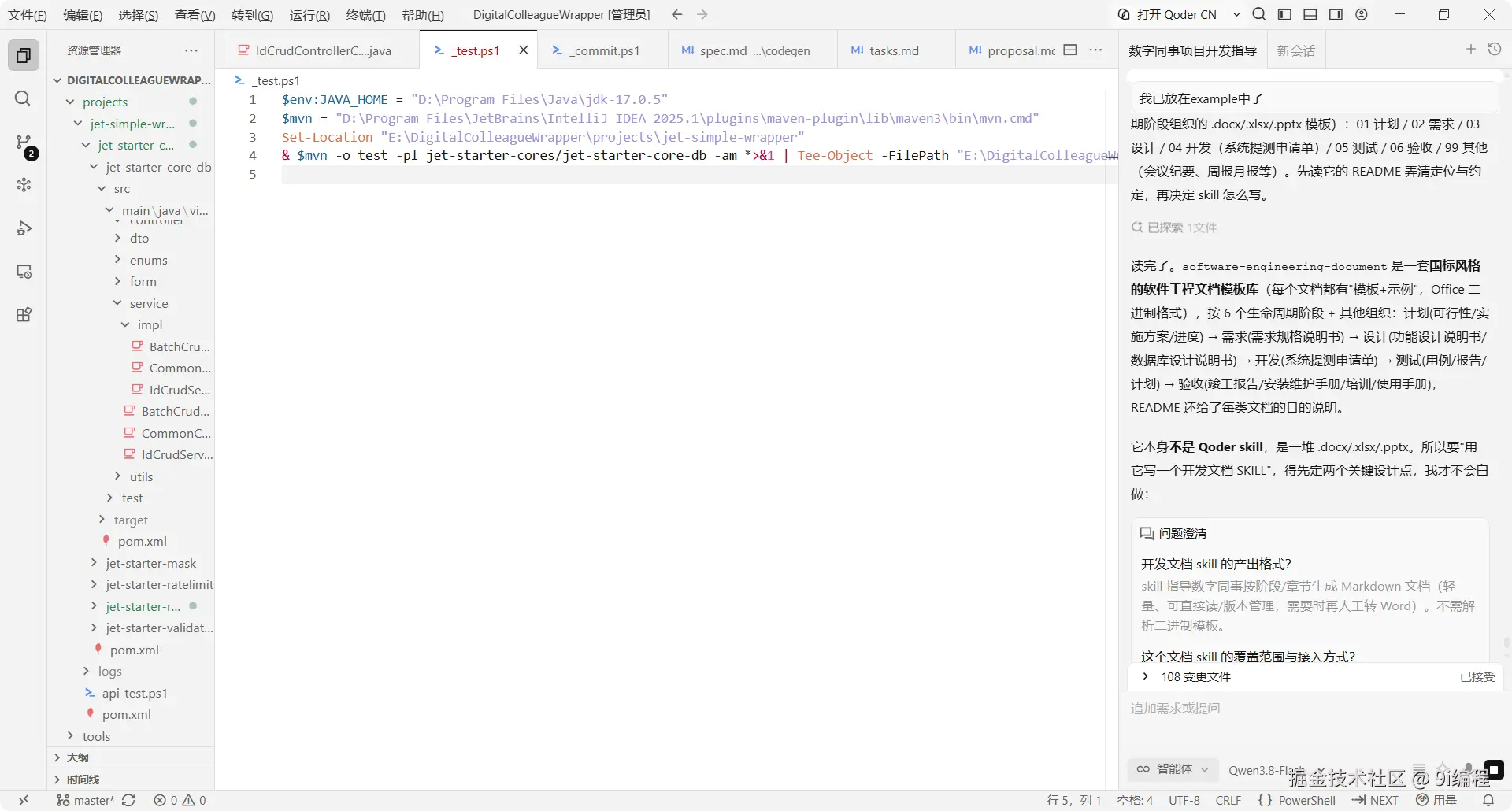
Task: Open the Explorer view in the activity bar
Action: point(24,55)
